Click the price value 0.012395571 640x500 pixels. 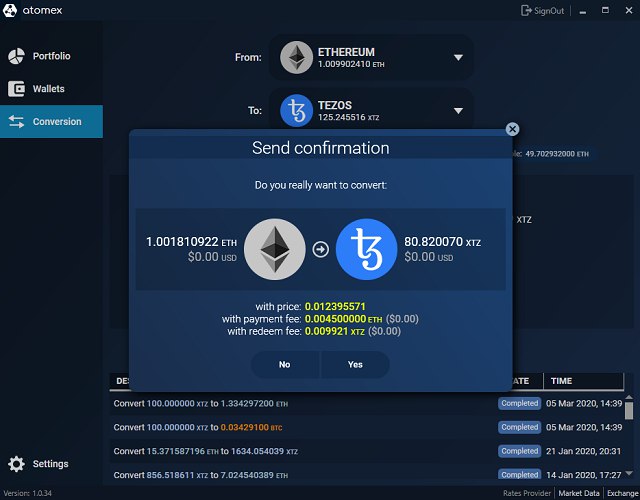click(335, 307)
